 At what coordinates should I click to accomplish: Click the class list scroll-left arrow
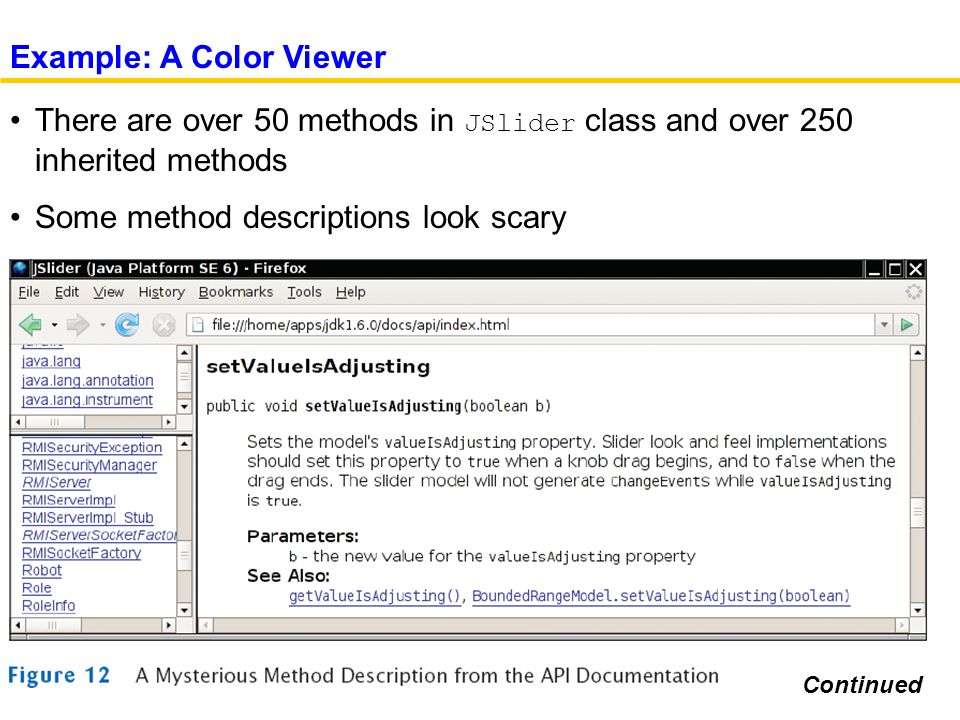[x=18, y=625]
